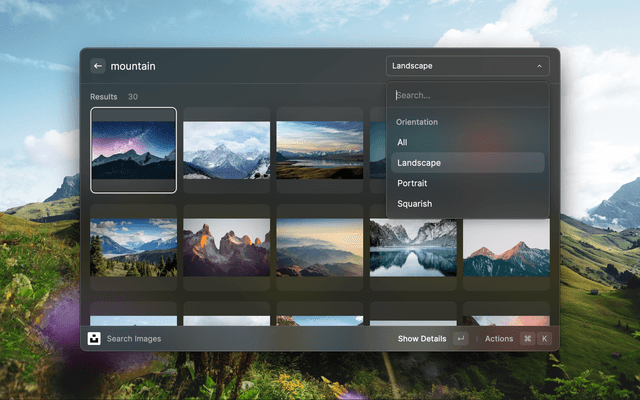
Task: Click the Command key icon
Action: point(528,339)
